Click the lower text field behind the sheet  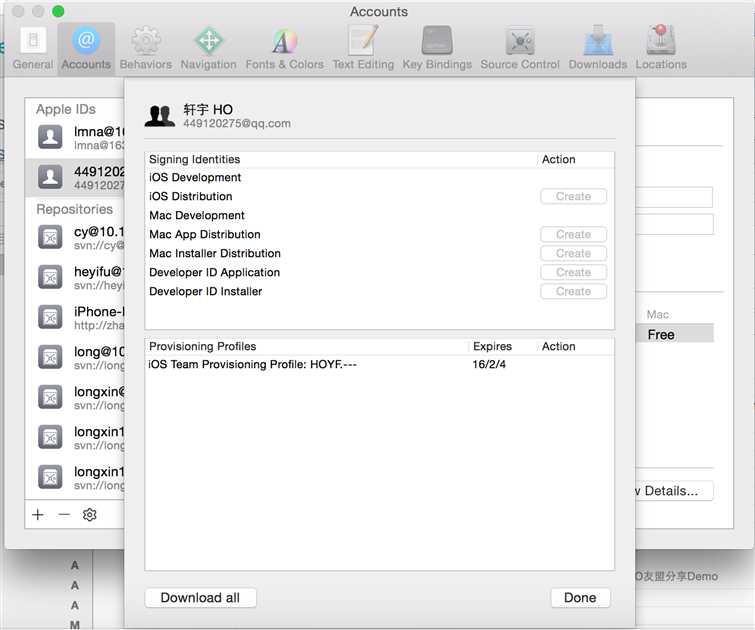pyautogui.click(x=674, y=225)
